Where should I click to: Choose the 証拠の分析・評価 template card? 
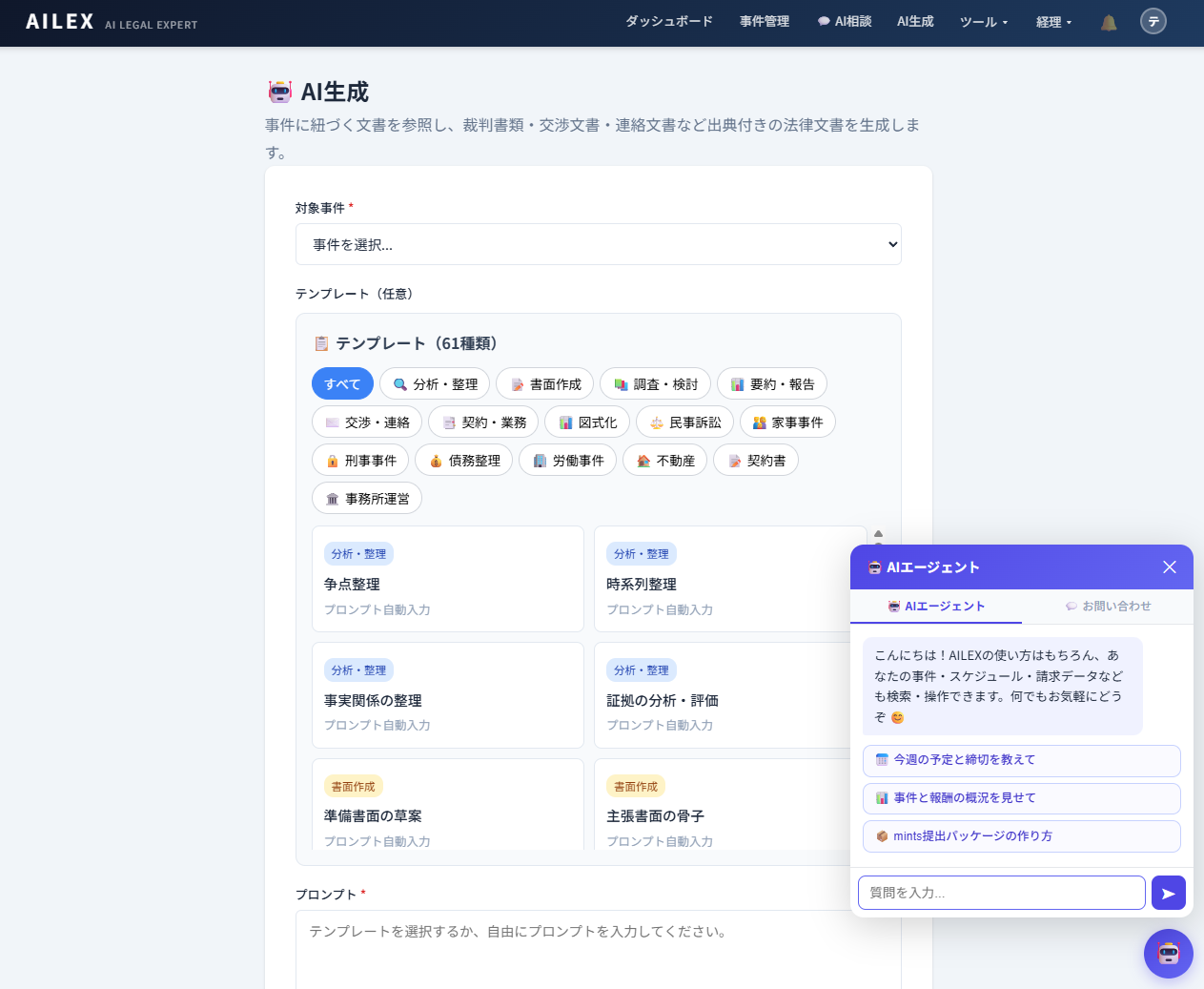[x=723, y=695]
